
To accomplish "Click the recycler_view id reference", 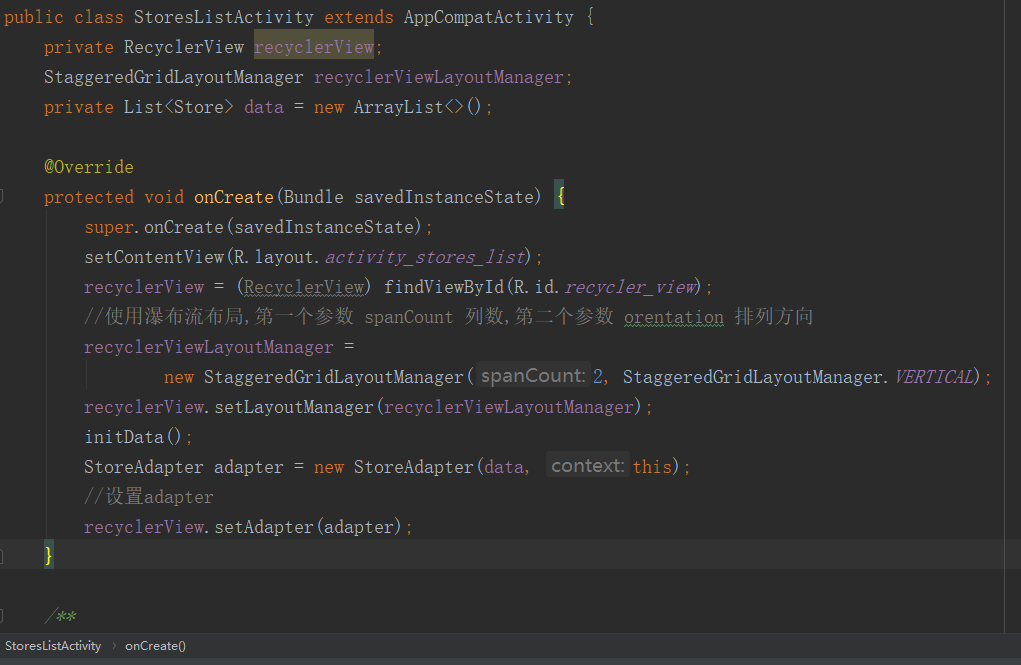I will point(630,287).
